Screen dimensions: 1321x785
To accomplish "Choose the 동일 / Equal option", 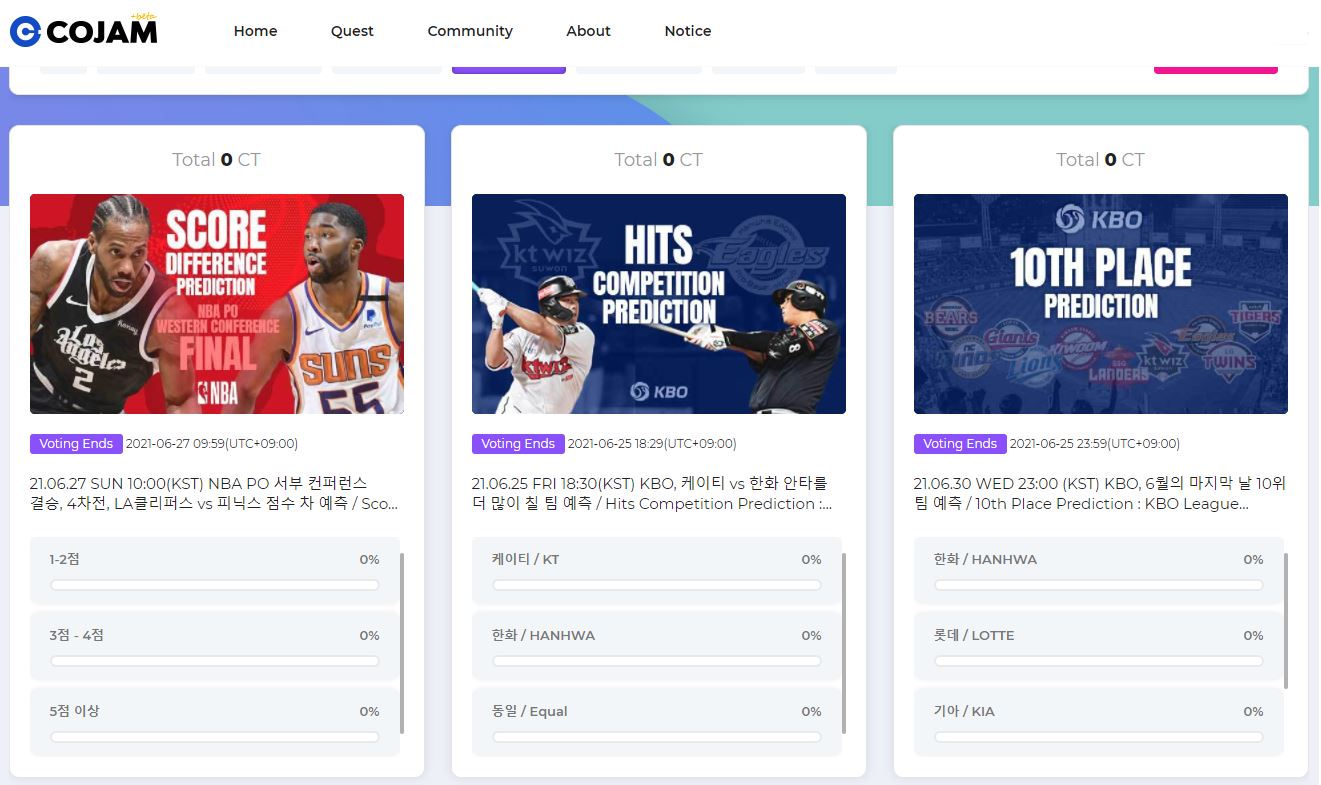I will click(656, 723).
